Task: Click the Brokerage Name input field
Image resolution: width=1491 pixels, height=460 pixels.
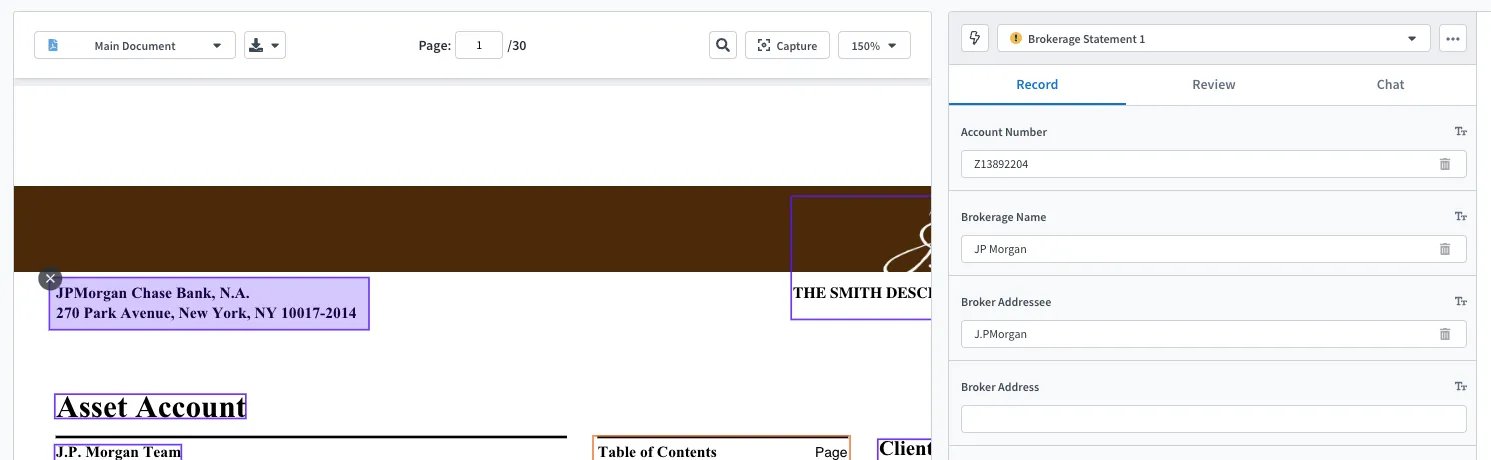Action: (1214, 249)
